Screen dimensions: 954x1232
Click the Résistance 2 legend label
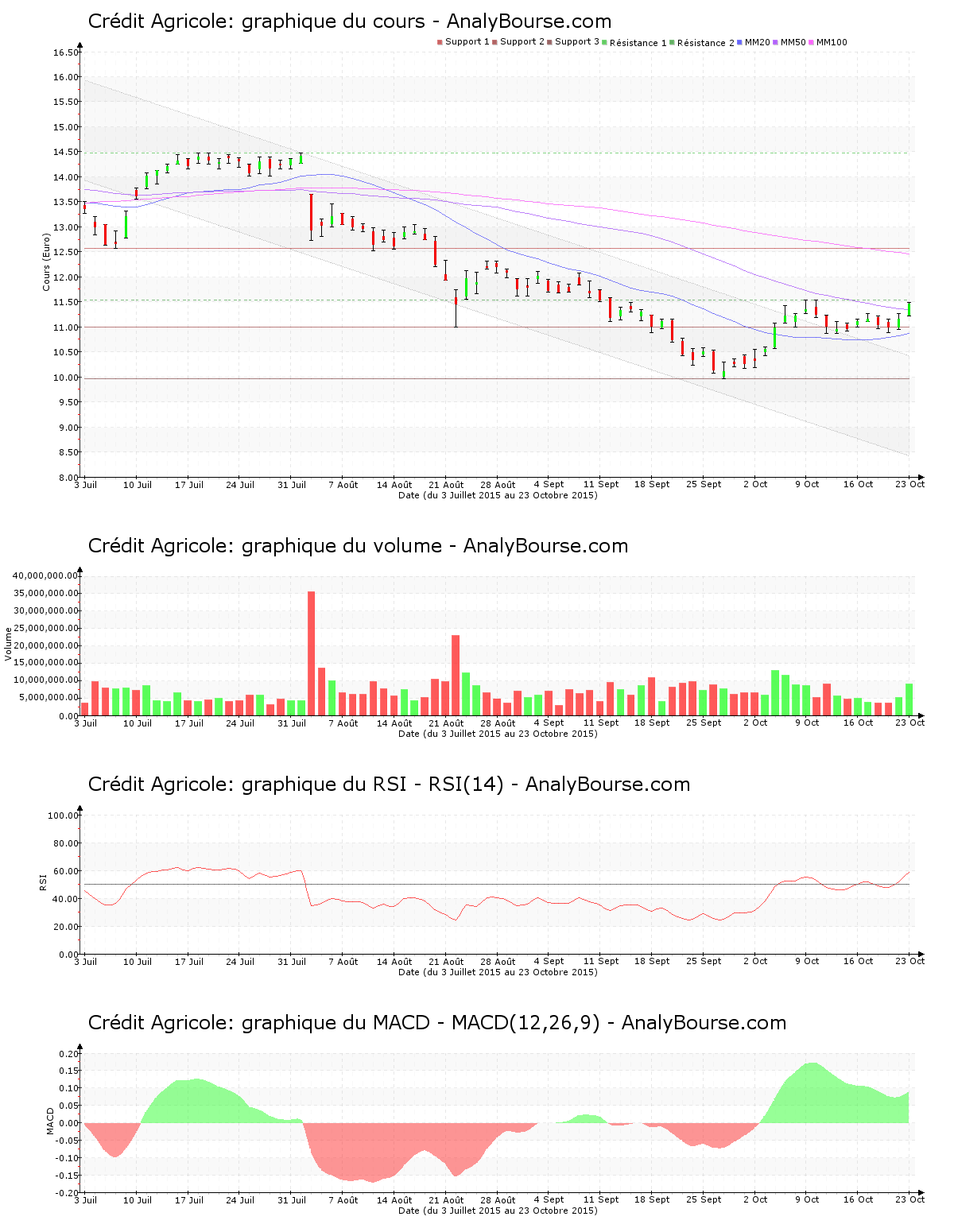click(705, 43)
